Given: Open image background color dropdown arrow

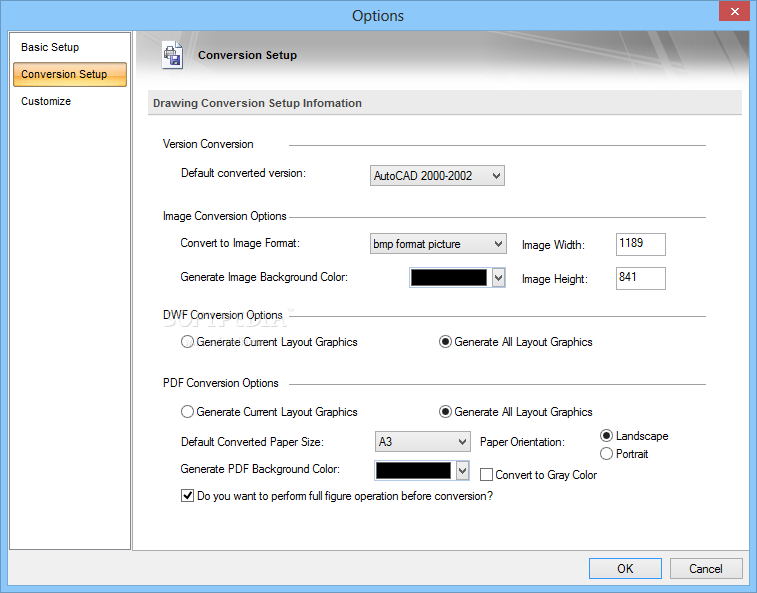Looking at the screenshot, I should (499, 278).
